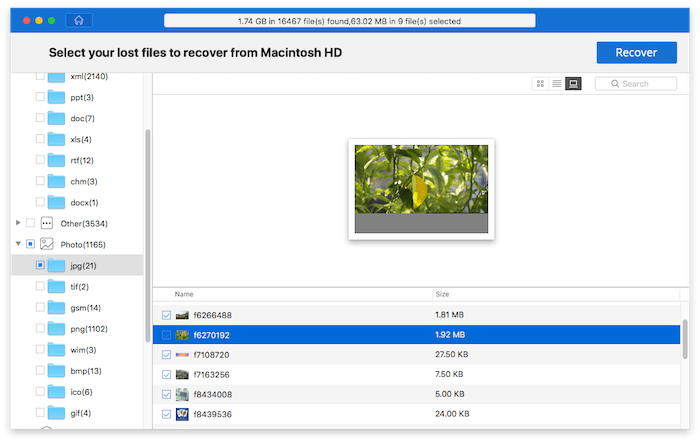Click the Recover button
The height and width of the screenshot is (442, 700).
(637, 53)
